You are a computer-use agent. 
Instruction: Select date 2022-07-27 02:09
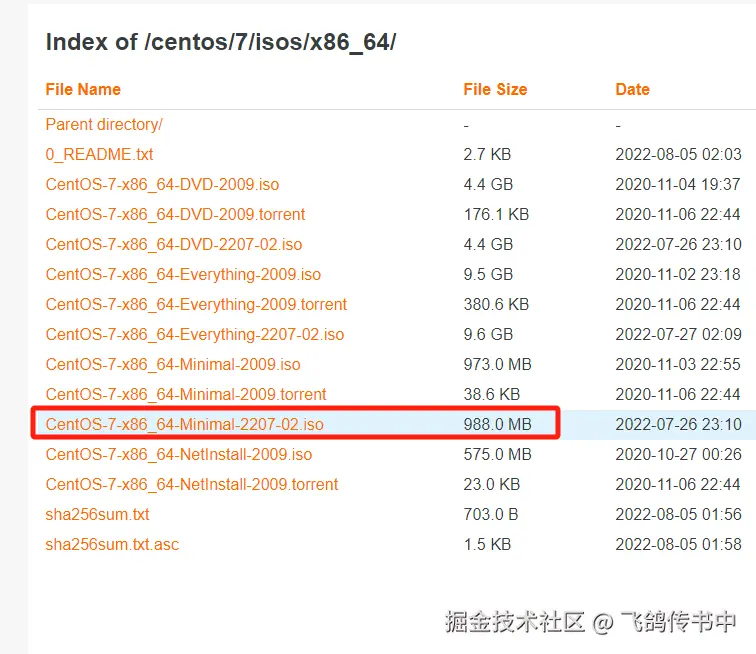(678, 334)
